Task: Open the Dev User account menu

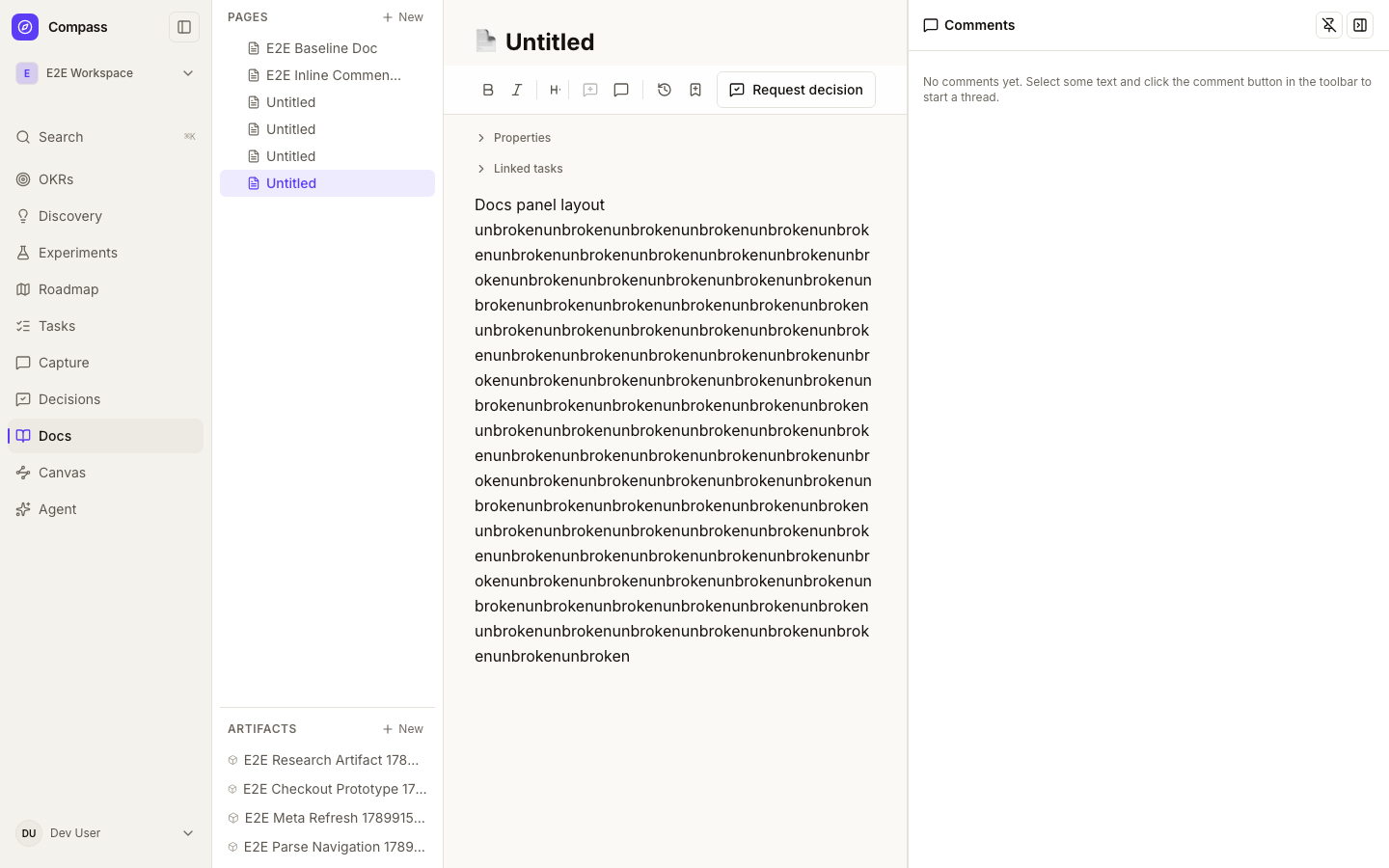Action: 106,833
